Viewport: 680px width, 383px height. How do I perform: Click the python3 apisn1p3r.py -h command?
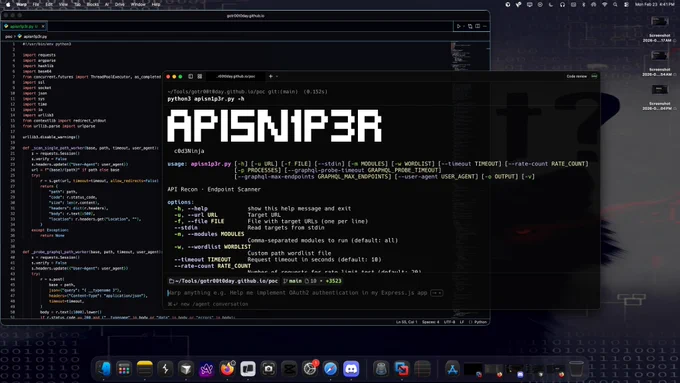click(x=206, y=99)
